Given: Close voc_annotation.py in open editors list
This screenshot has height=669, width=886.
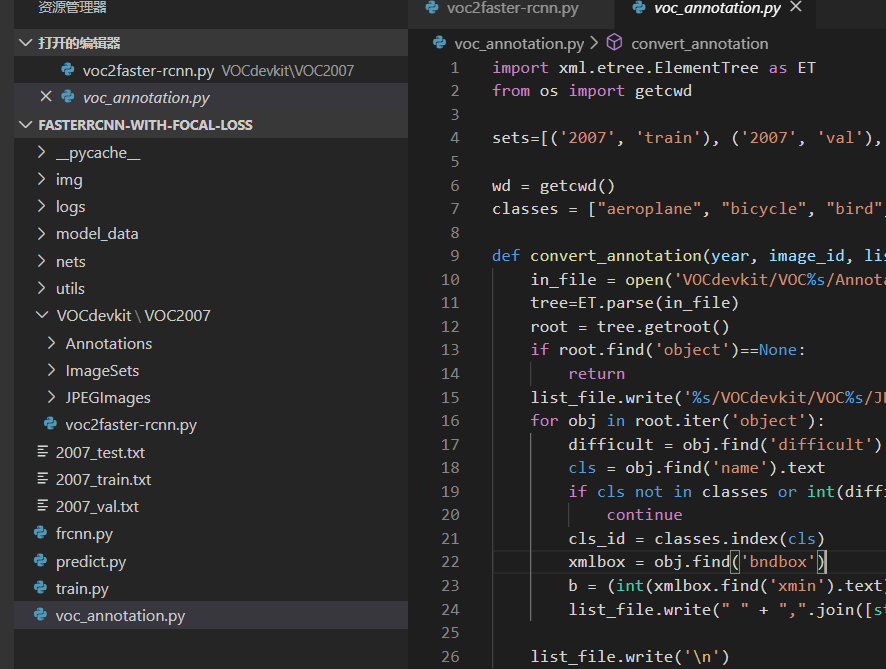Looking at the screenshot, I should (46, 97).
